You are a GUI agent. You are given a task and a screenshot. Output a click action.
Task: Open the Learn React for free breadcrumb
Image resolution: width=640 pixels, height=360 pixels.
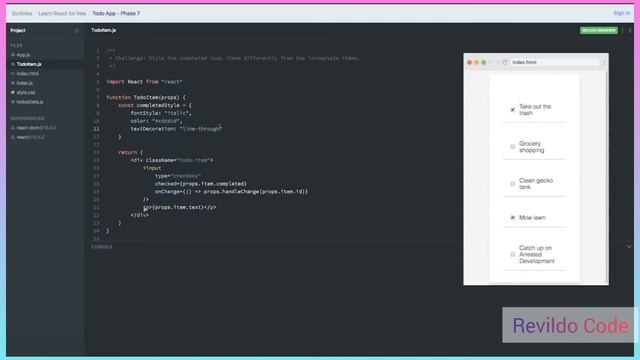62,13
